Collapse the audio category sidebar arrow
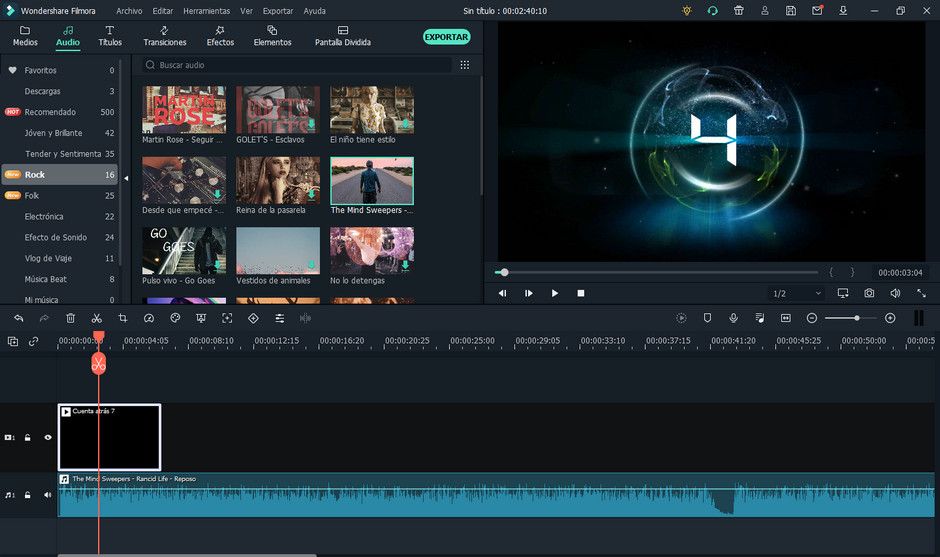The image size is (940, 557). [126, 178]
